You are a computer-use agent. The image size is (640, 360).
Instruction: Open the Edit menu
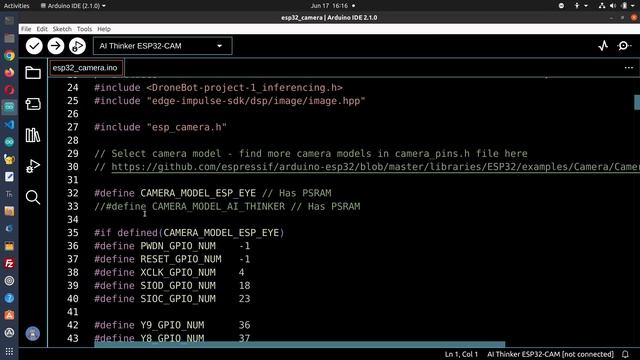point(42,29)
